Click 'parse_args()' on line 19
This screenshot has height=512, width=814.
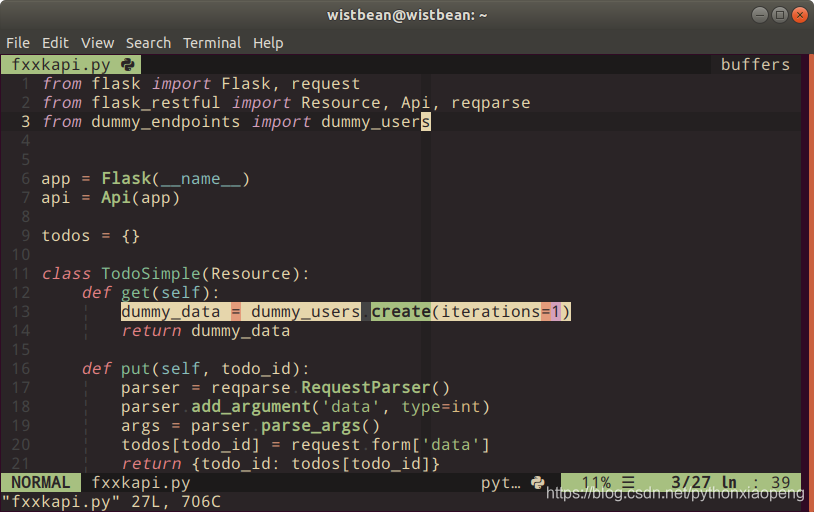pyautogui.click(x=320, y=426)
